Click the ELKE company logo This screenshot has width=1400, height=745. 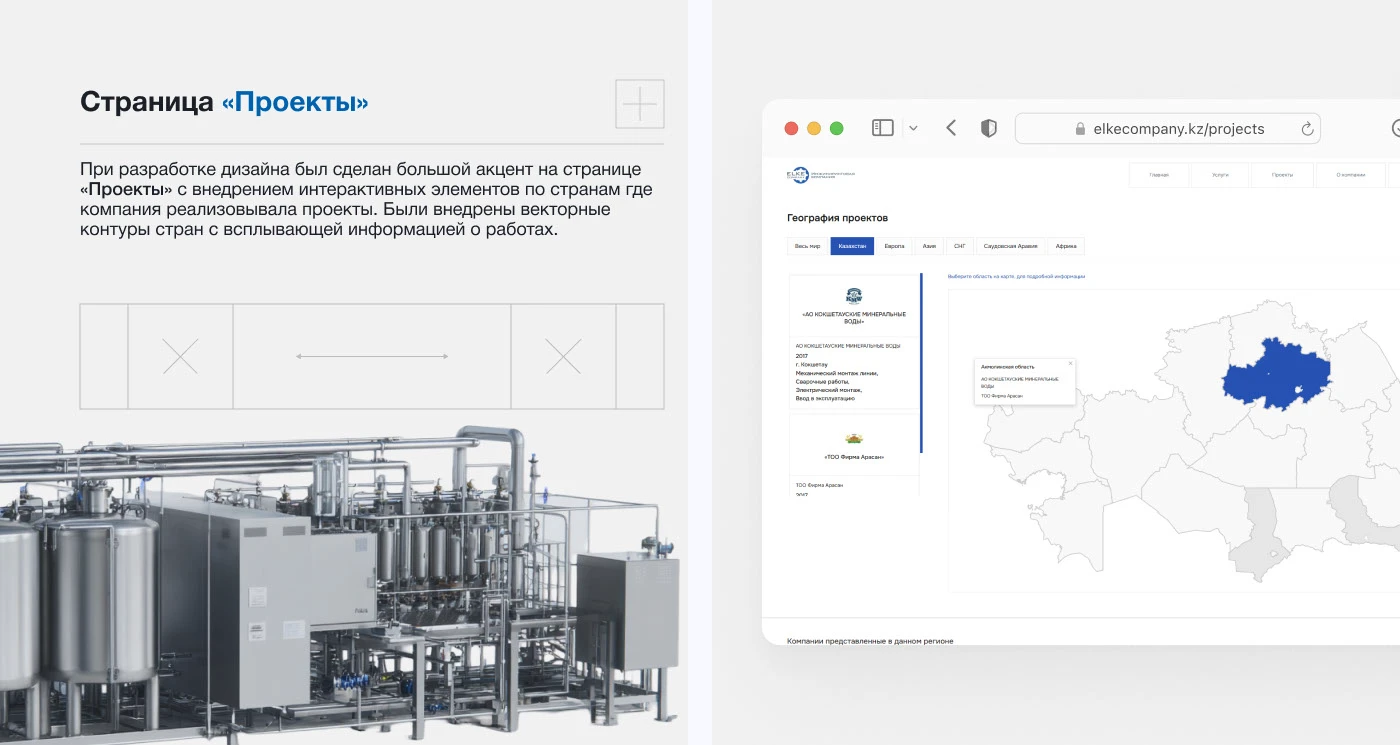[x=820, y=175]
